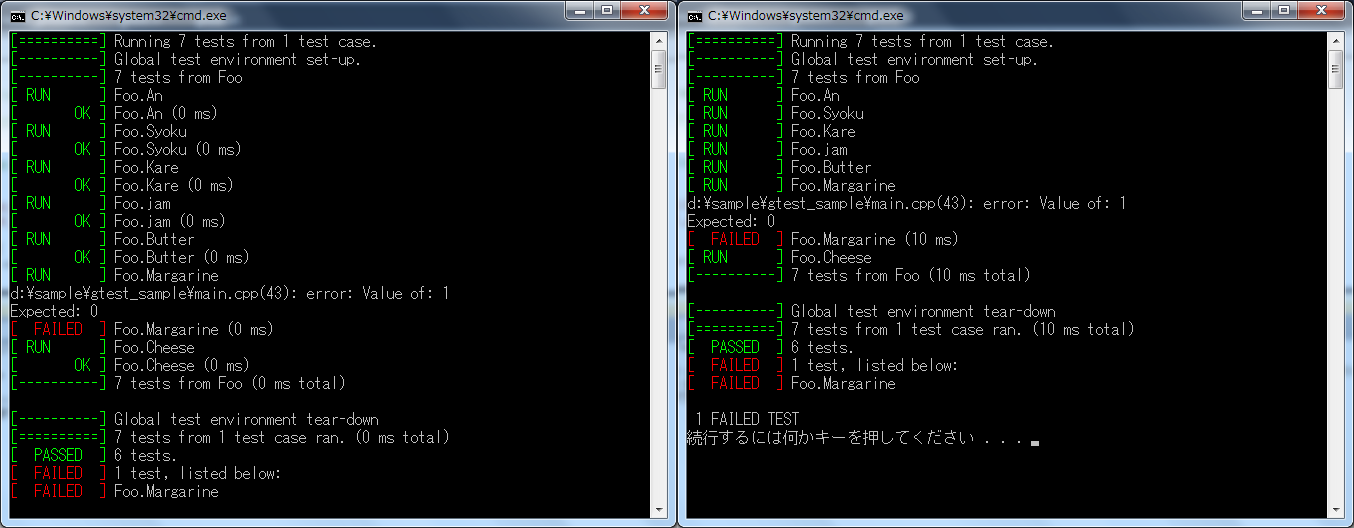This screenshot has width=1354, height=528.
Task: Maximize the left cmd.exe window
Action: (607, 10)
